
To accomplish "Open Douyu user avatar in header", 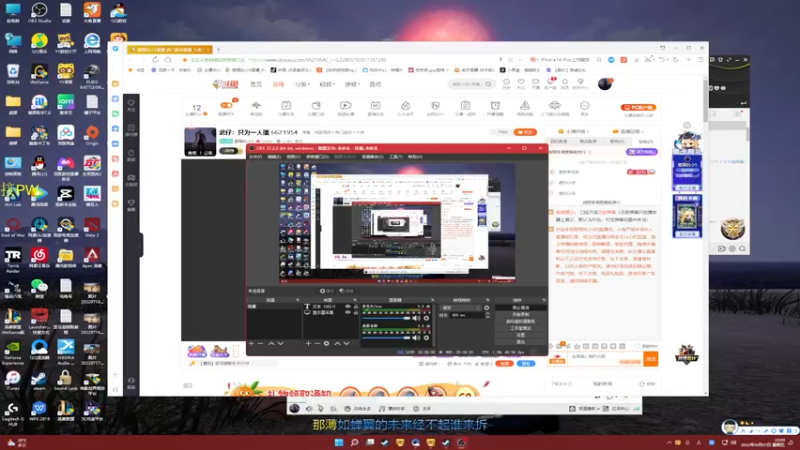I will pyautogui.click(x=605, y=84).
